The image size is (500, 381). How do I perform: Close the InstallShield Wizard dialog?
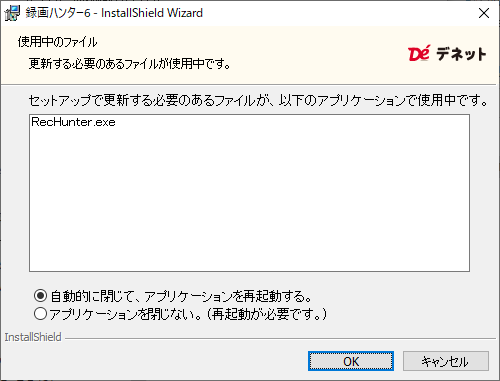(x=484, y=13)
